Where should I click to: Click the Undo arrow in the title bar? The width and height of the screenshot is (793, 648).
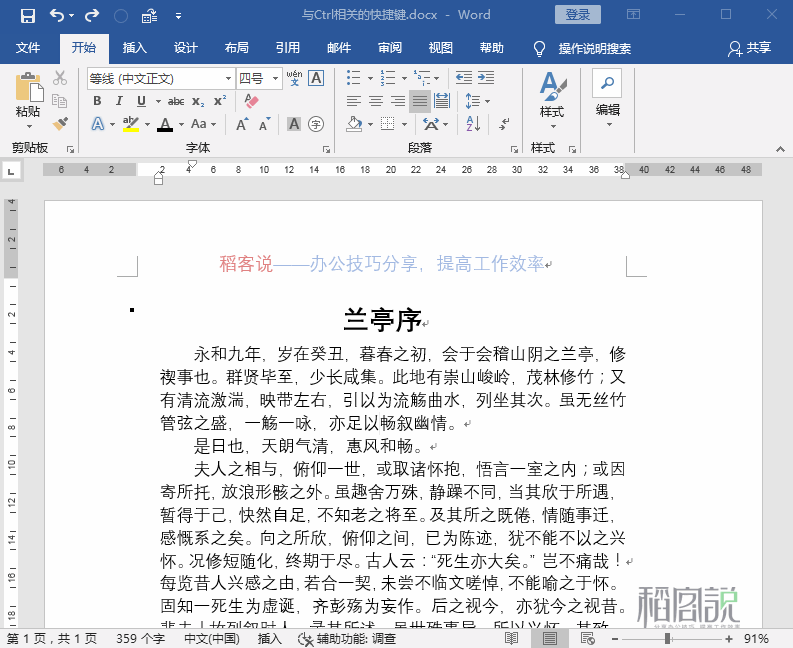coord(57,15)
